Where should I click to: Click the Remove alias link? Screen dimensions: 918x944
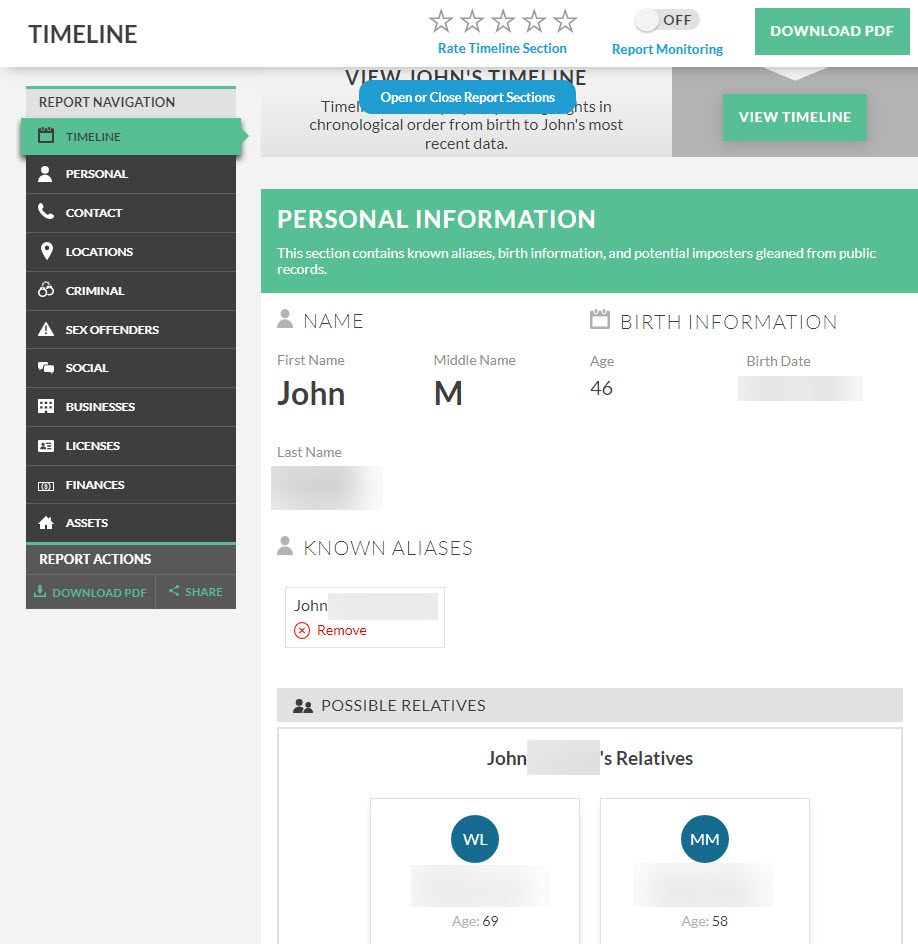coord(341,630)
